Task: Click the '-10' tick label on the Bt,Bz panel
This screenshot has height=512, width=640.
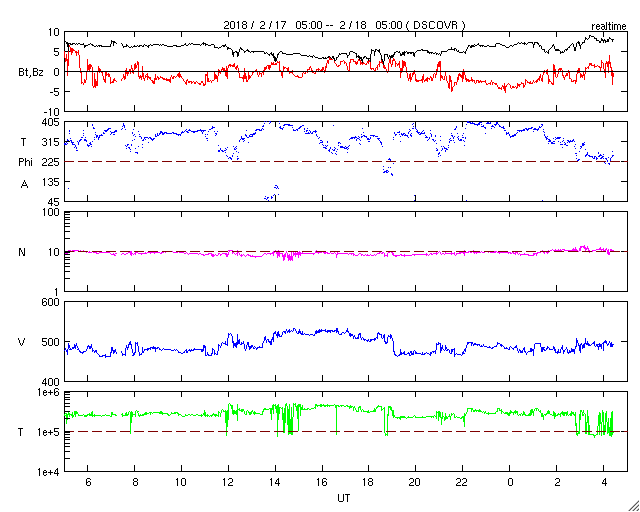Action: [x=51, y=112]
